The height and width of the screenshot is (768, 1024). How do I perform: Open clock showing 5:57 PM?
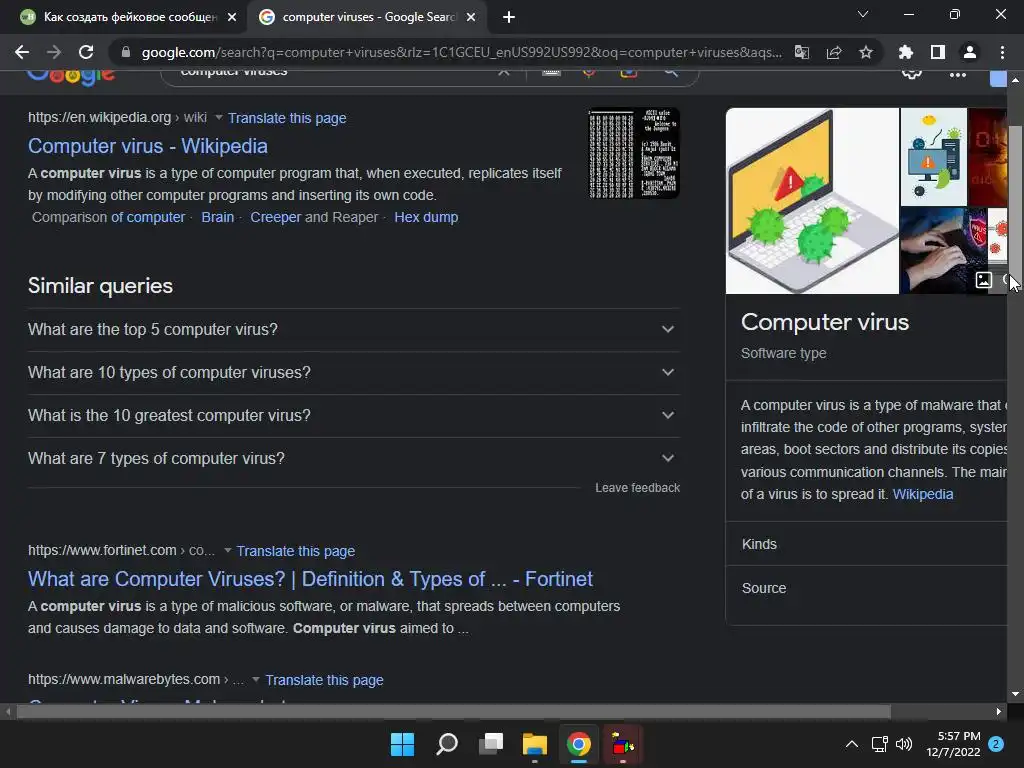point(953,744)
